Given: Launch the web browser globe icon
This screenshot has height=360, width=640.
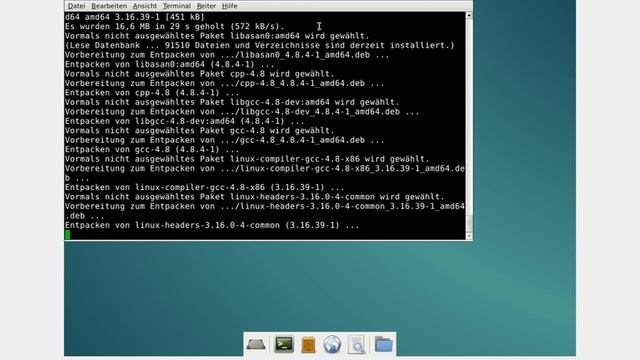Looking at the screenshot, I should click(x=332, y=344).
